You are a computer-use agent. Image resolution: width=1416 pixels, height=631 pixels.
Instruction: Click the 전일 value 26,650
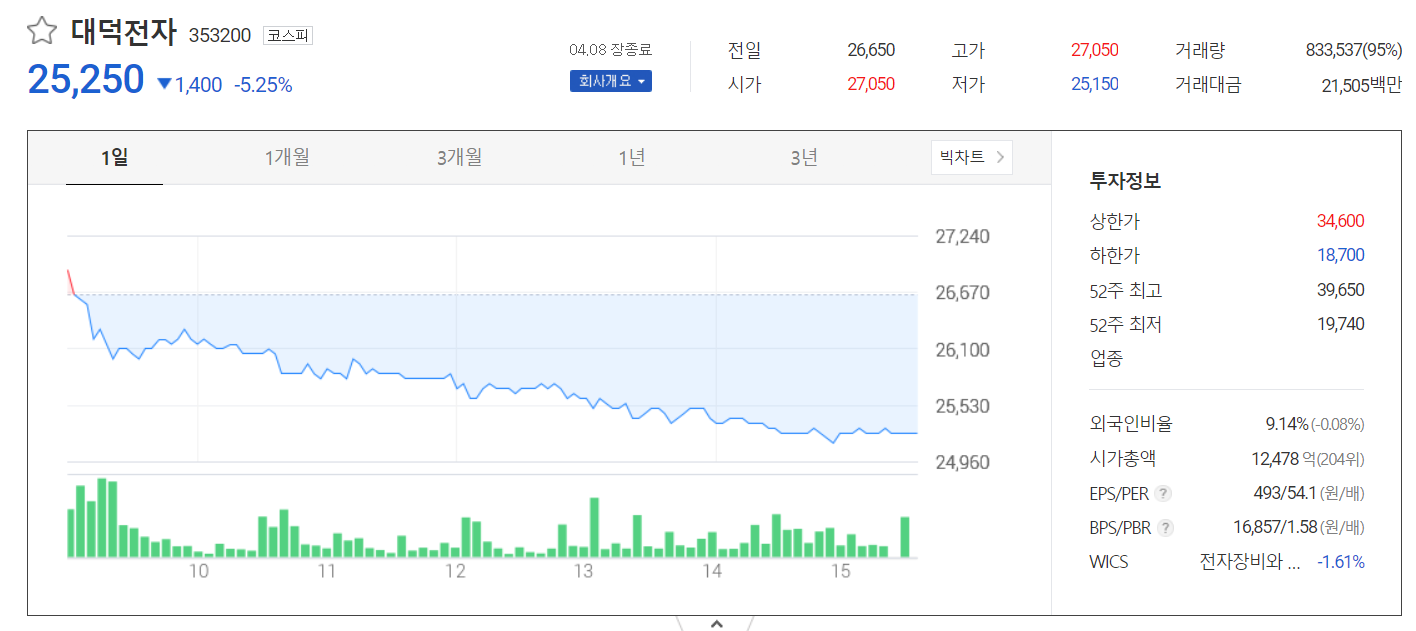coord(871,50)
